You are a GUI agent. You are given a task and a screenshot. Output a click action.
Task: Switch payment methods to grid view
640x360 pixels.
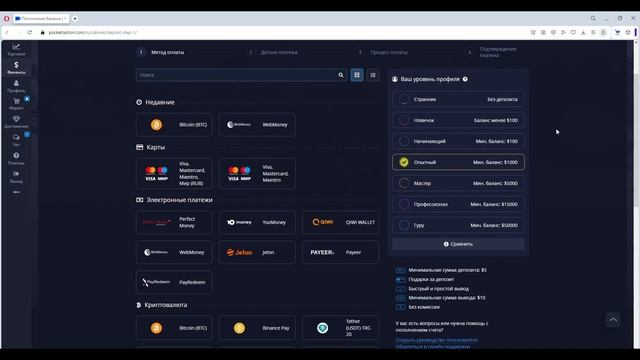tap(357, 75)
